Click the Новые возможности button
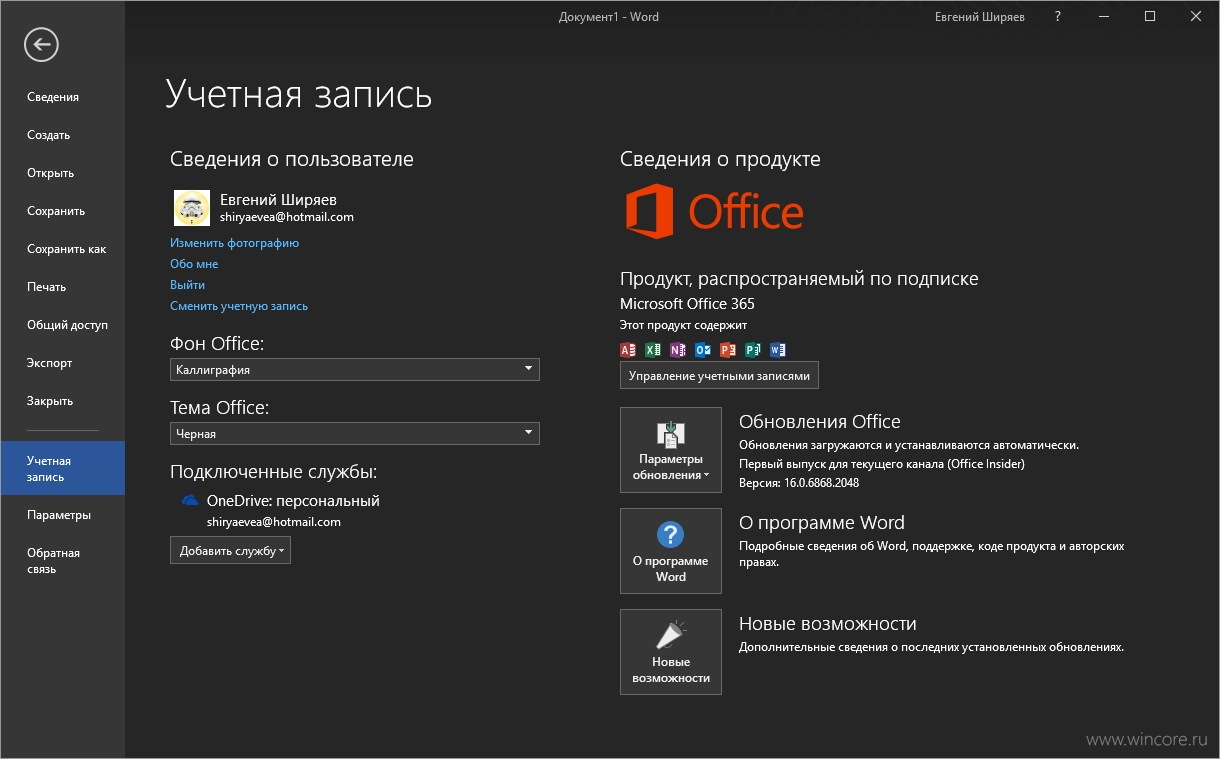 [x=671, y=652]
